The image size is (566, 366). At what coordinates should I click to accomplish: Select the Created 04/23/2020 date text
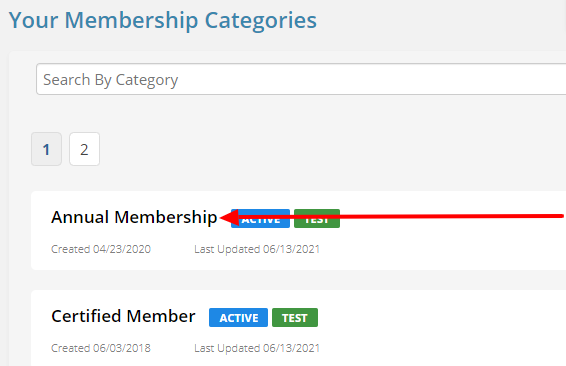[x=101, y=249]
